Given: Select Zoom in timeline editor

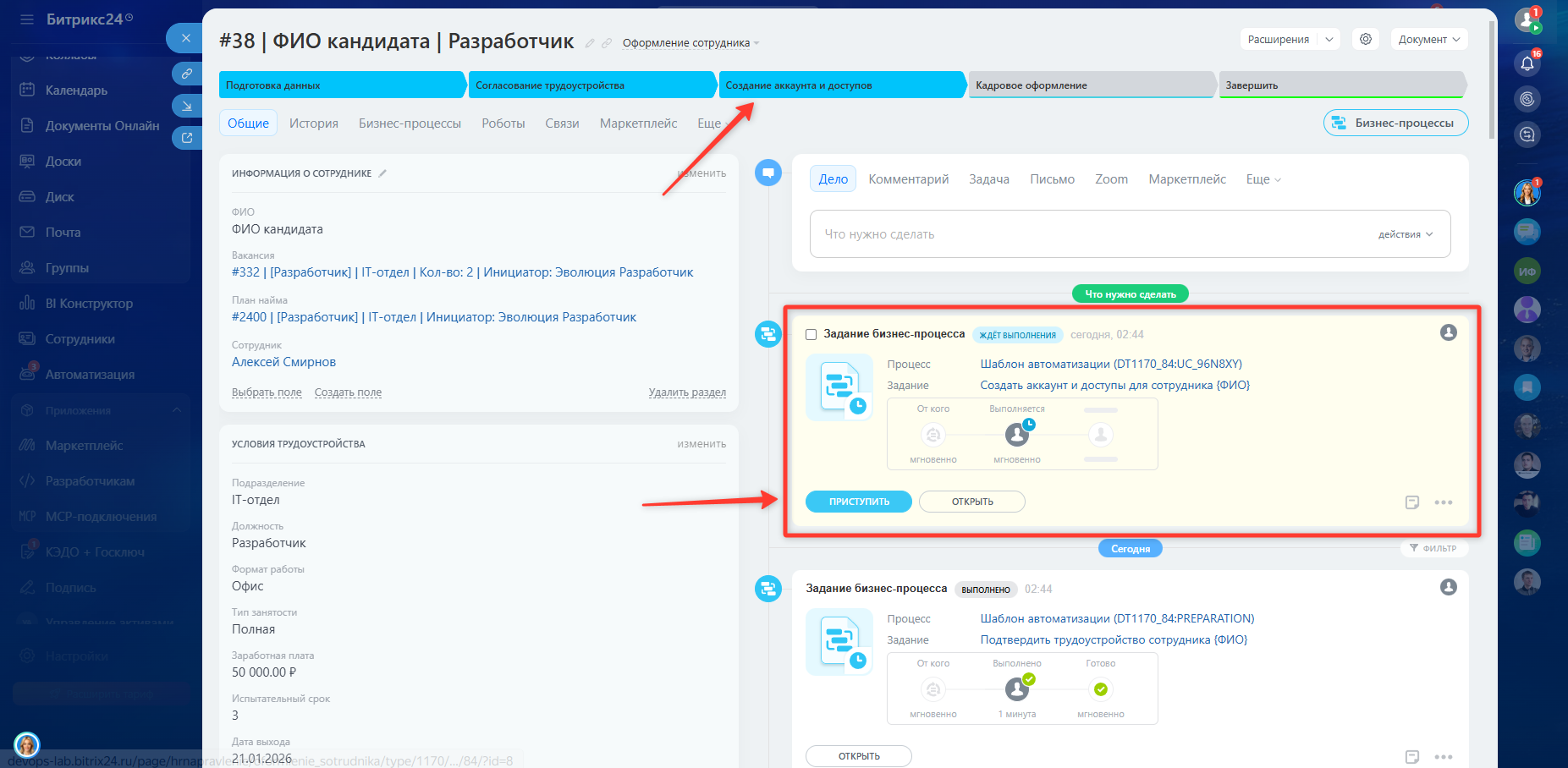Looking at the screenshot, I should [1111, 179].
